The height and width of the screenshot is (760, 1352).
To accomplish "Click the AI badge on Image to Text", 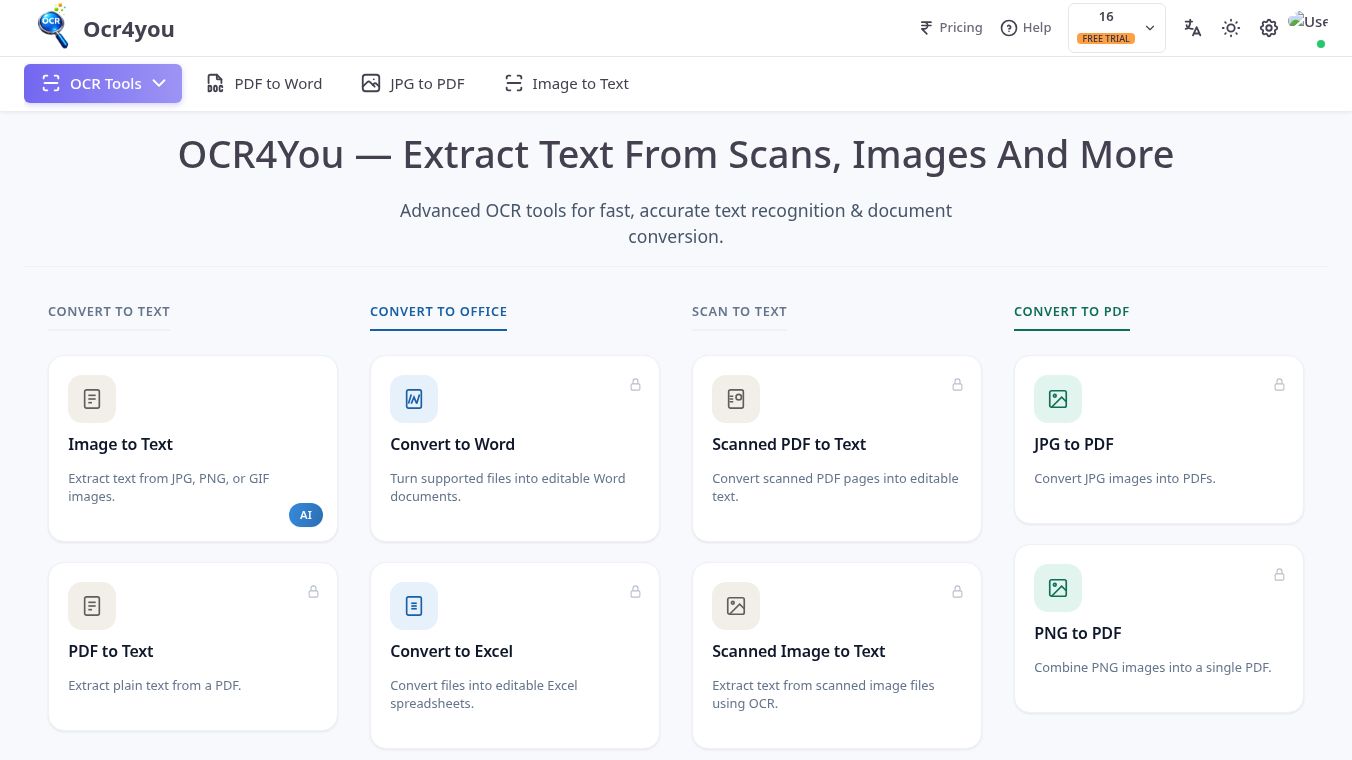I will [306, 515].
